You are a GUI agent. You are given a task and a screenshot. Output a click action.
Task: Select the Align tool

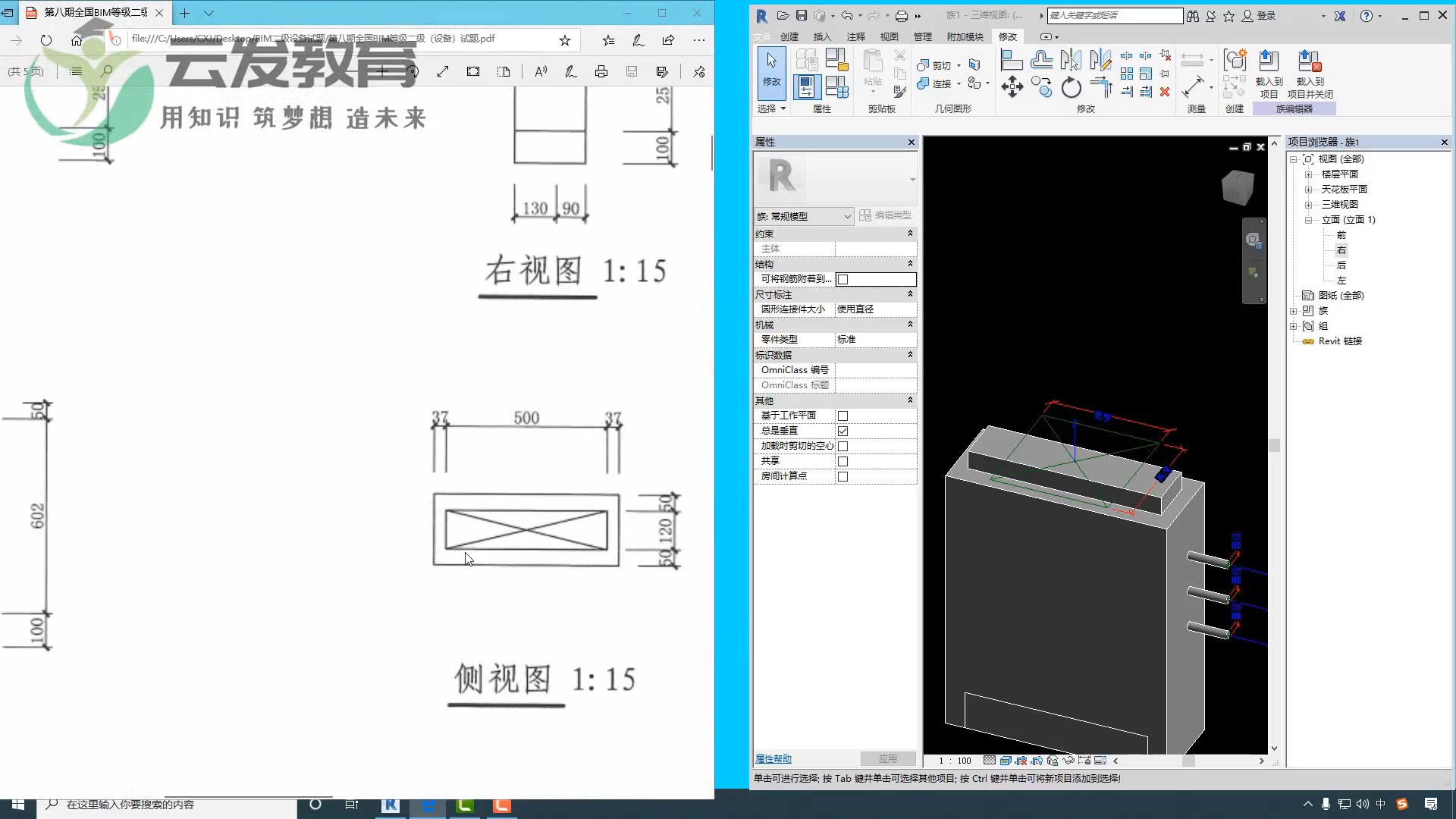pos(1012,58)
